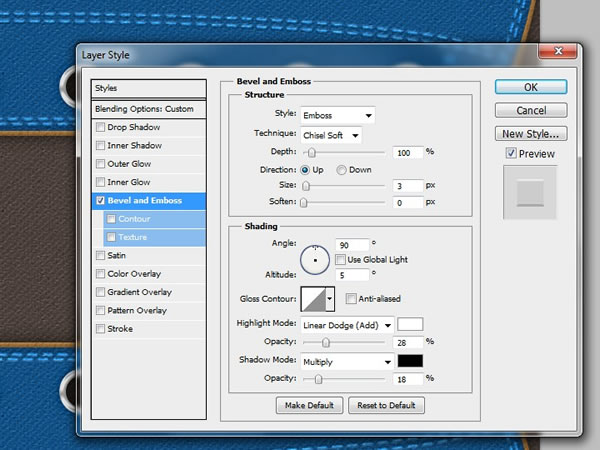Click the Shadow Opacity field showing 18
The image size is (600, 450).
(x=408, y=379)
